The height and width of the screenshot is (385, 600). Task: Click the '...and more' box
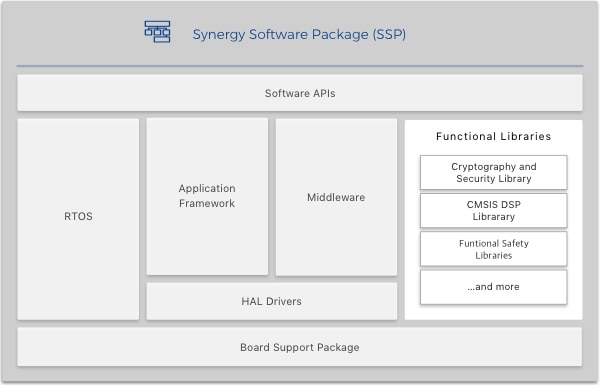[x=494, y=287]
